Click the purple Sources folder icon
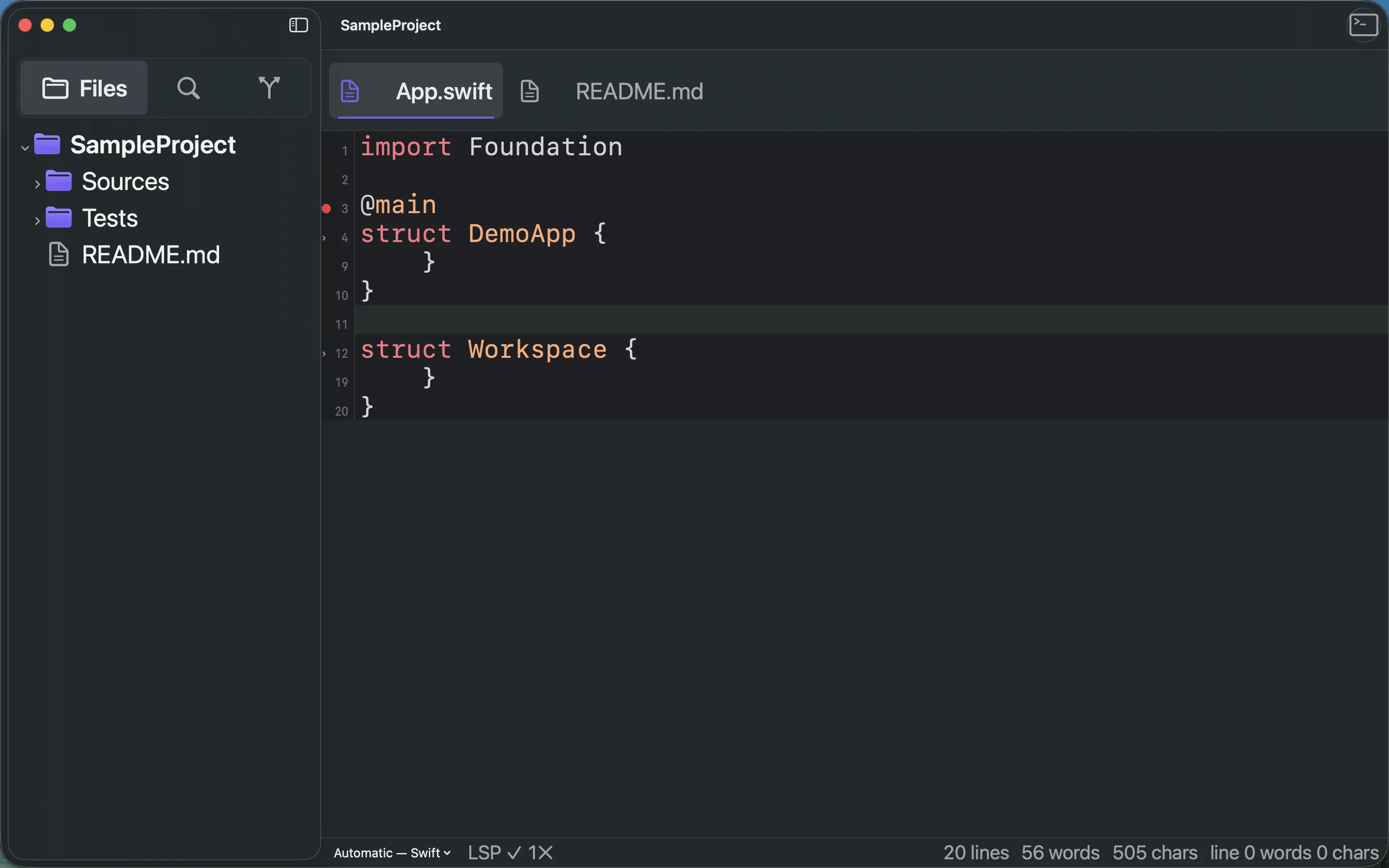The height and width of the screenshot is (868, 1389). click(58, 181)
